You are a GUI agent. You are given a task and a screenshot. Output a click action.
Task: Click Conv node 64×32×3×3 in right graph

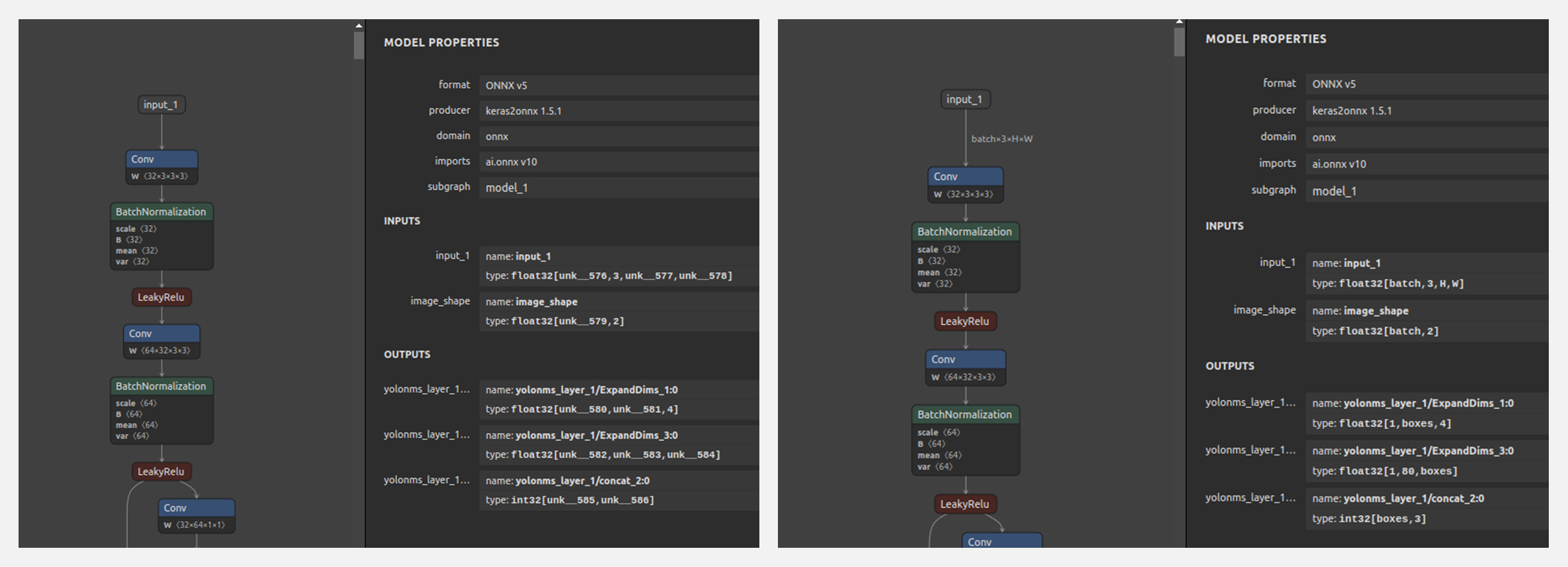pyautogui.click(x=965, y=368)
